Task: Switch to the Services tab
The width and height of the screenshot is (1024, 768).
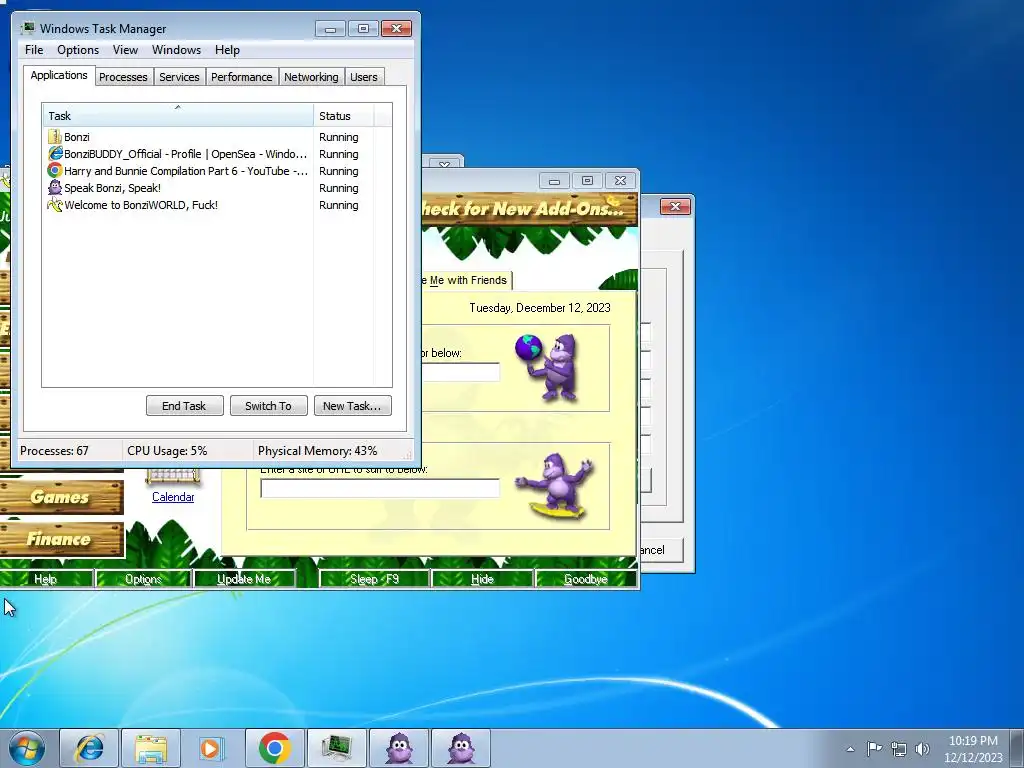Action: 179,77
